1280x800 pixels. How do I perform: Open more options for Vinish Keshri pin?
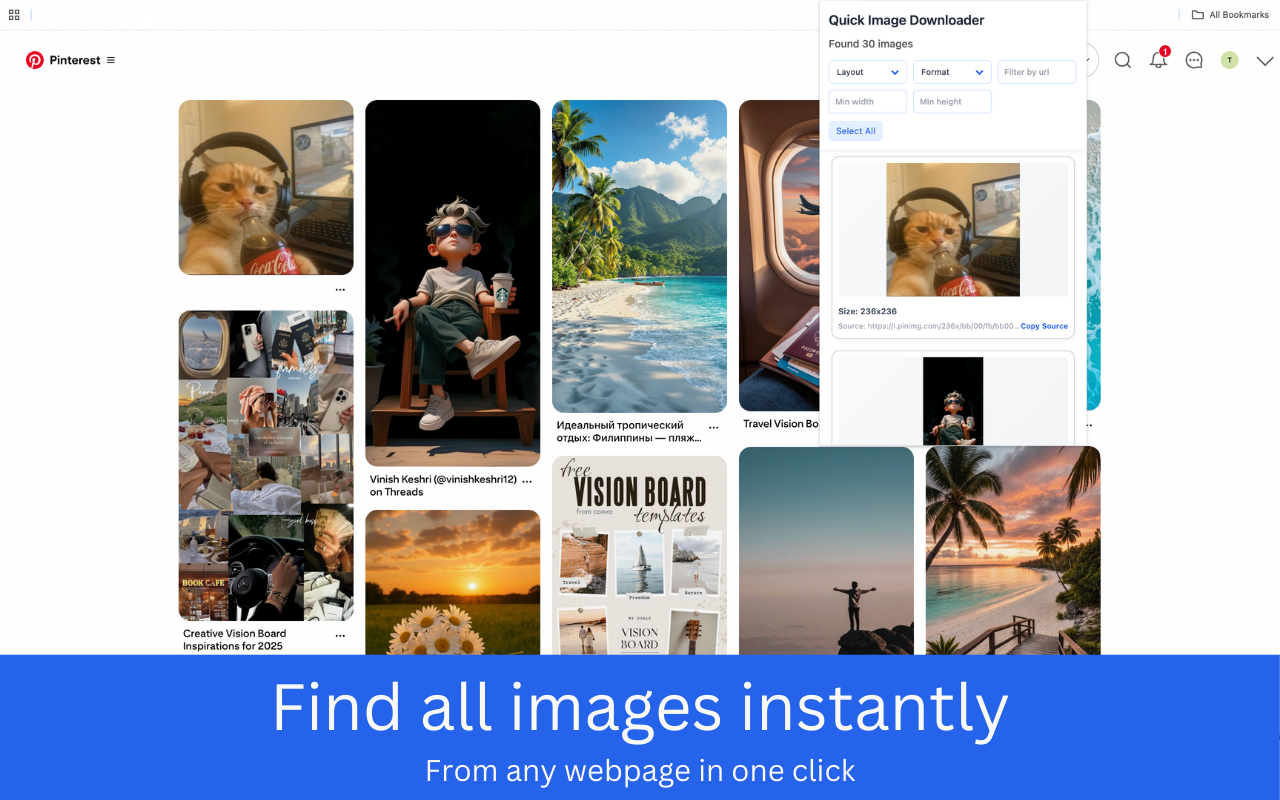[x=527, y=481]
